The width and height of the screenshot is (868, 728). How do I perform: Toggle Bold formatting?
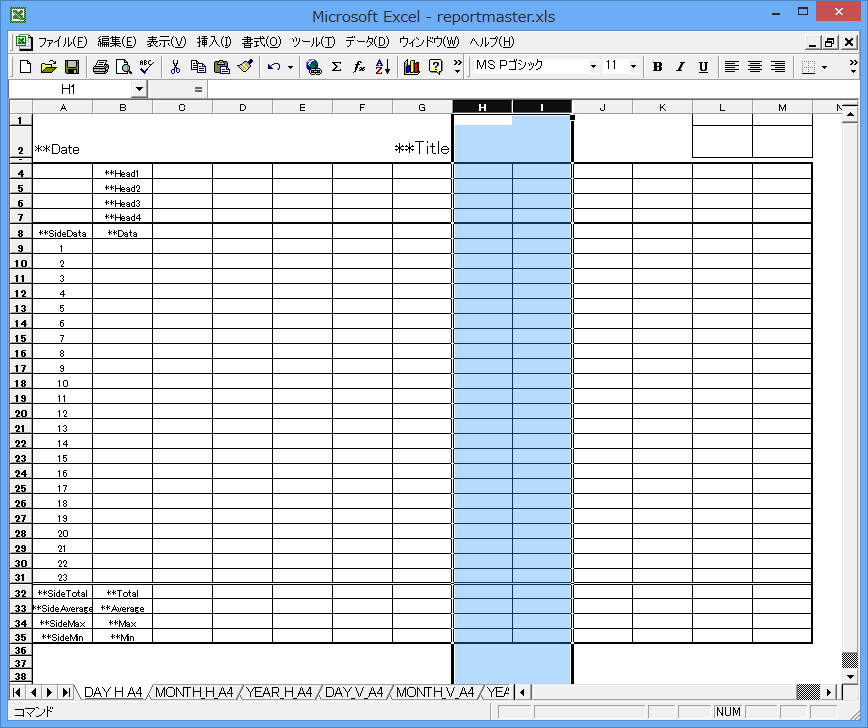click(657, 67)
